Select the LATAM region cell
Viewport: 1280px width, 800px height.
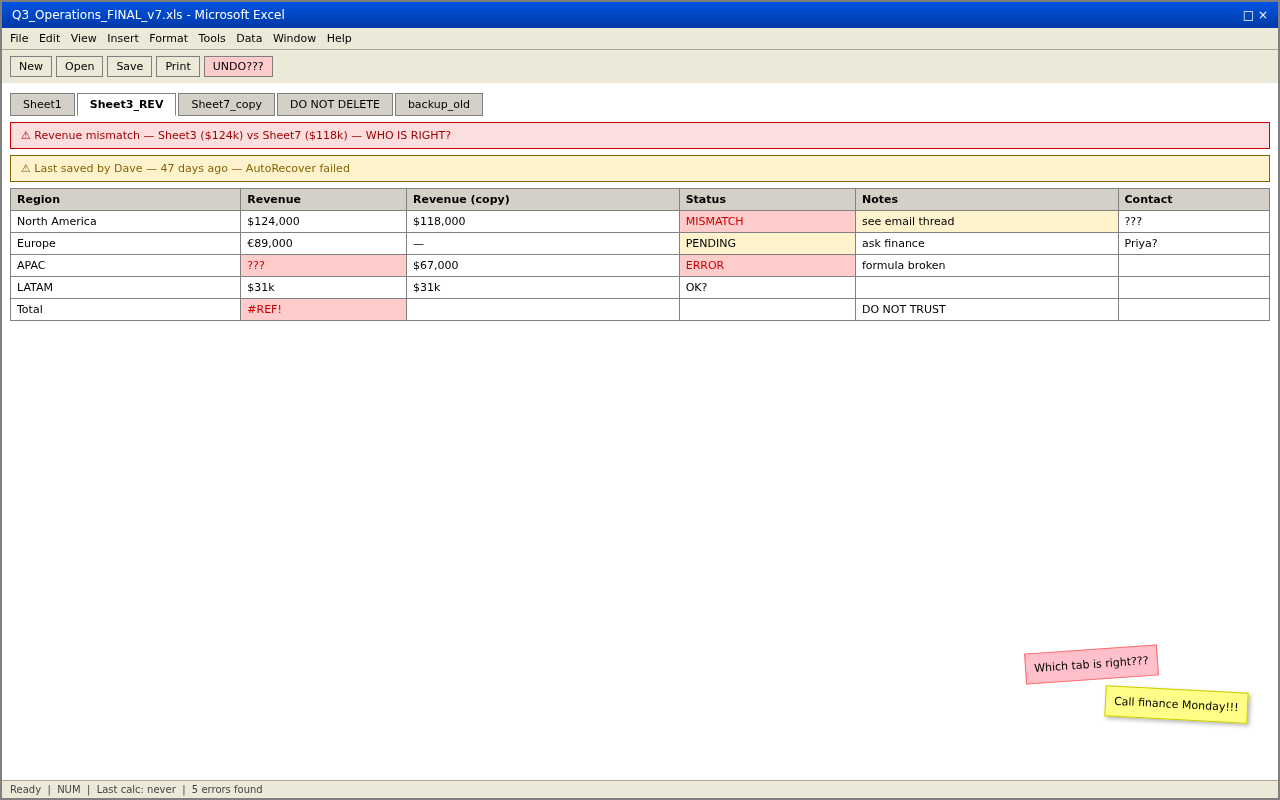click(x=126, y=288)
